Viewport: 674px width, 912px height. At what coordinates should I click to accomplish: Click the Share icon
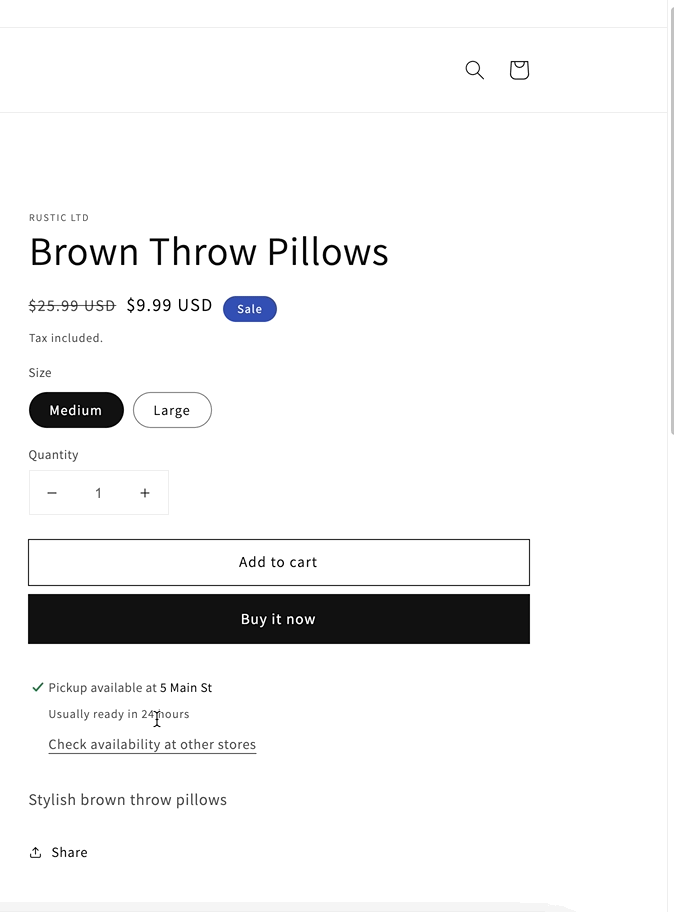(36, 851)
